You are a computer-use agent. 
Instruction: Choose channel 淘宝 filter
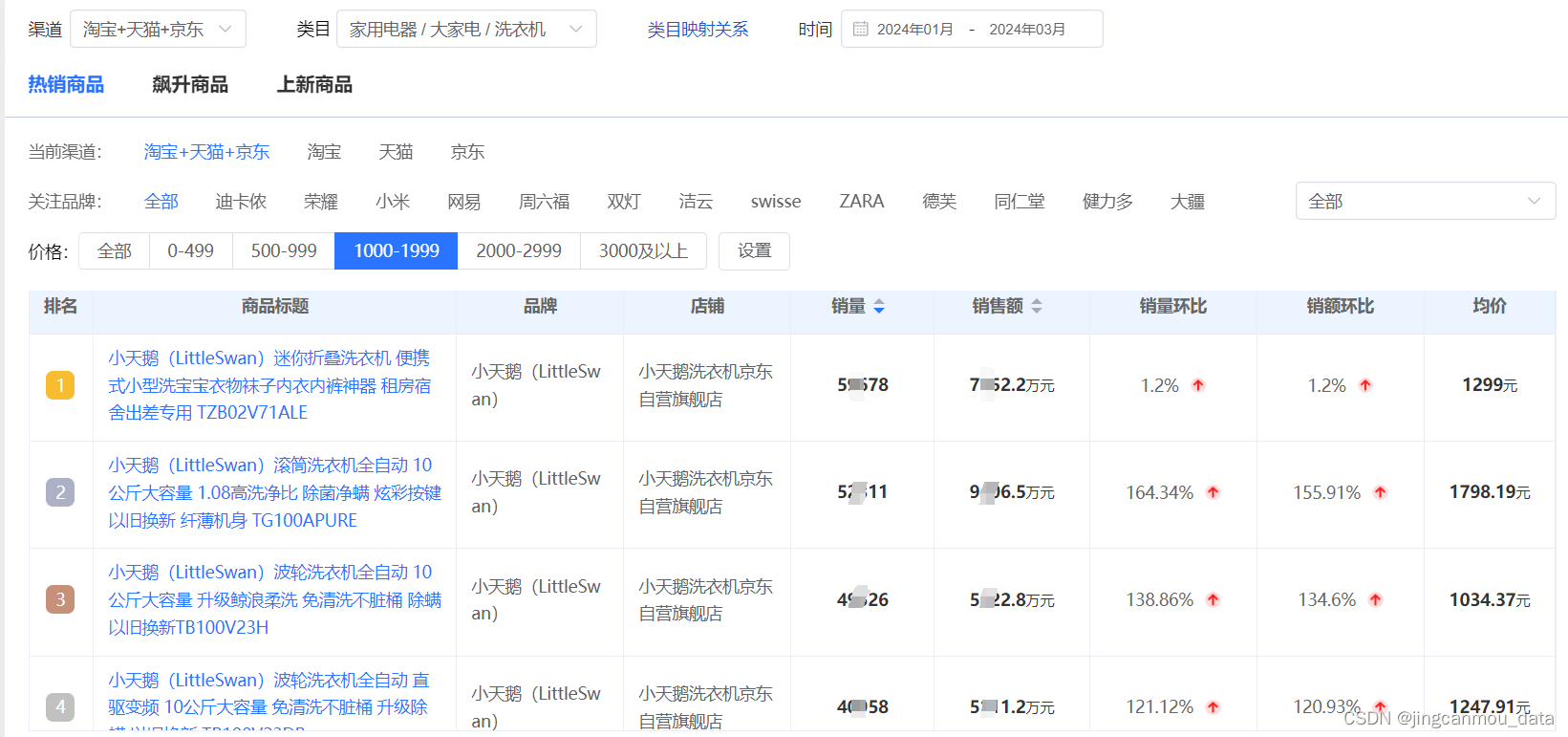coord(324,152)
